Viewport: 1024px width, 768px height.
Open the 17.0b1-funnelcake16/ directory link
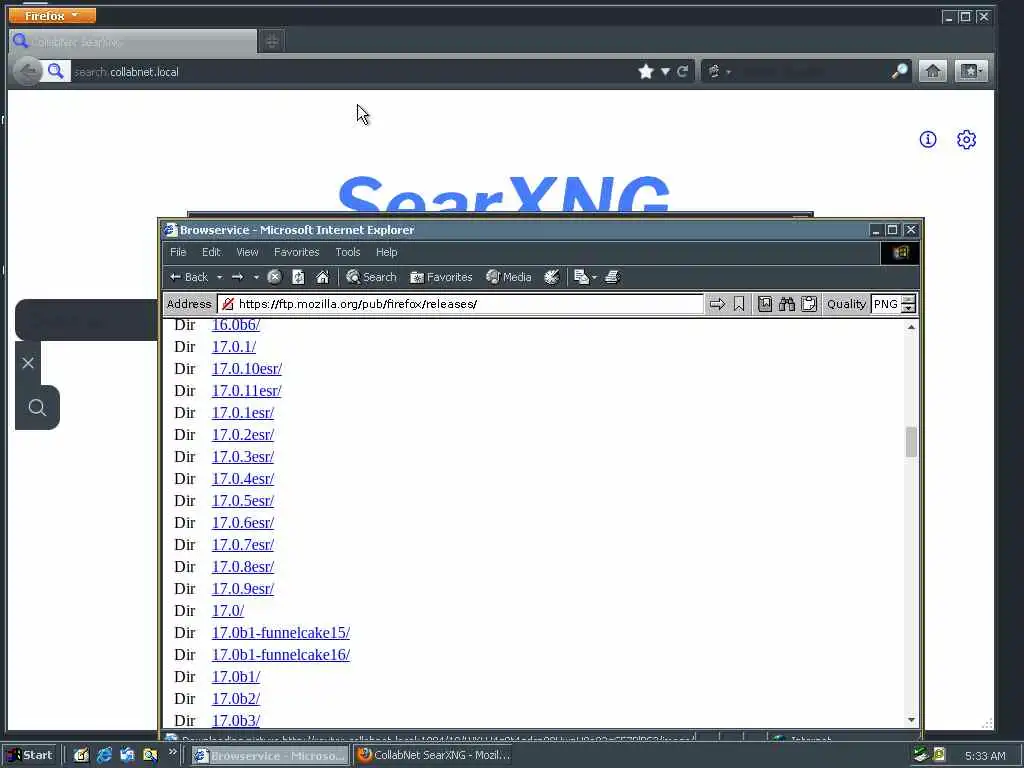click(281, 654)
